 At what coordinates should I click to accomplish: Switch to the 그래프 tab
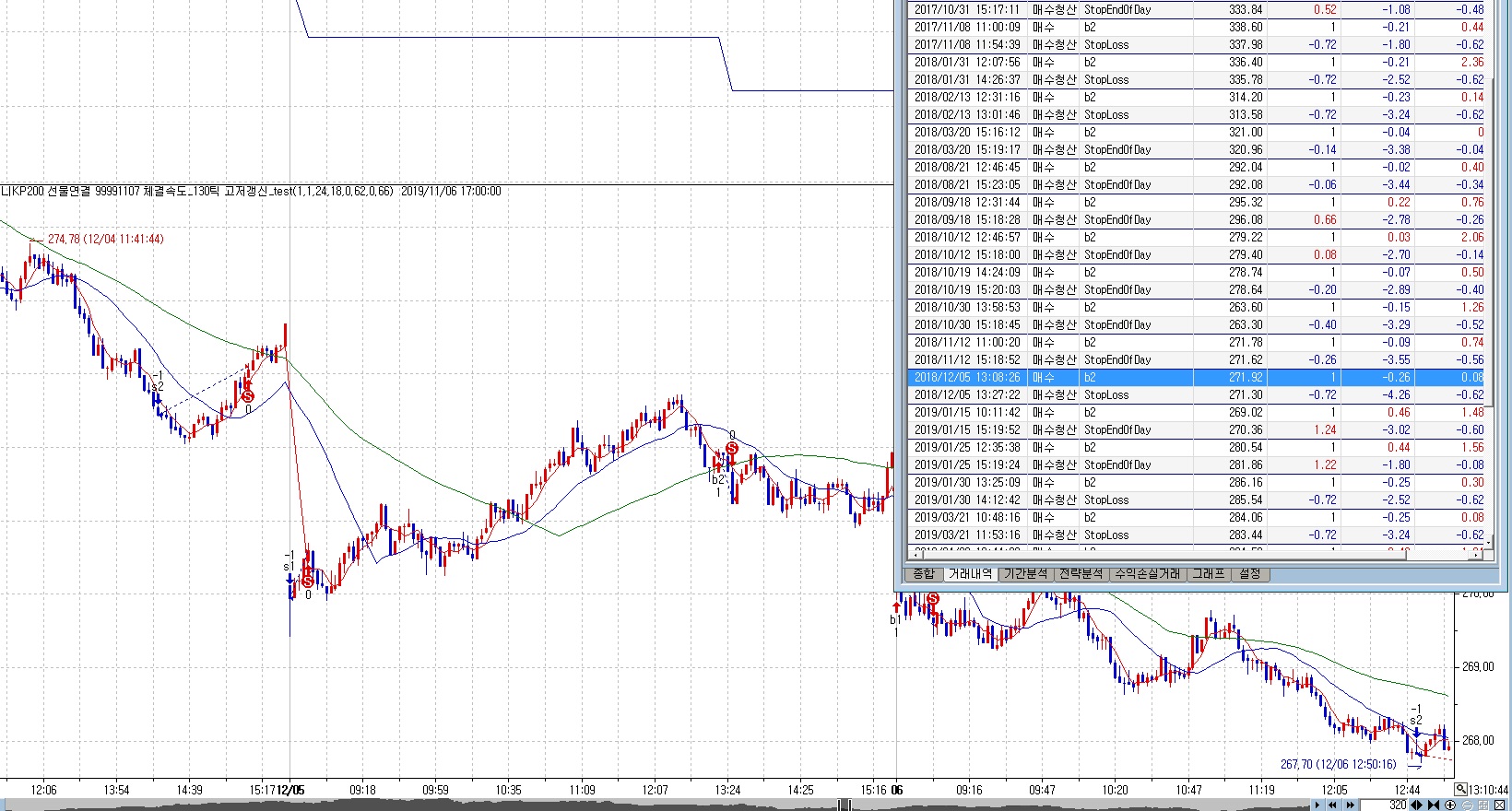[x=1208, y=573]
